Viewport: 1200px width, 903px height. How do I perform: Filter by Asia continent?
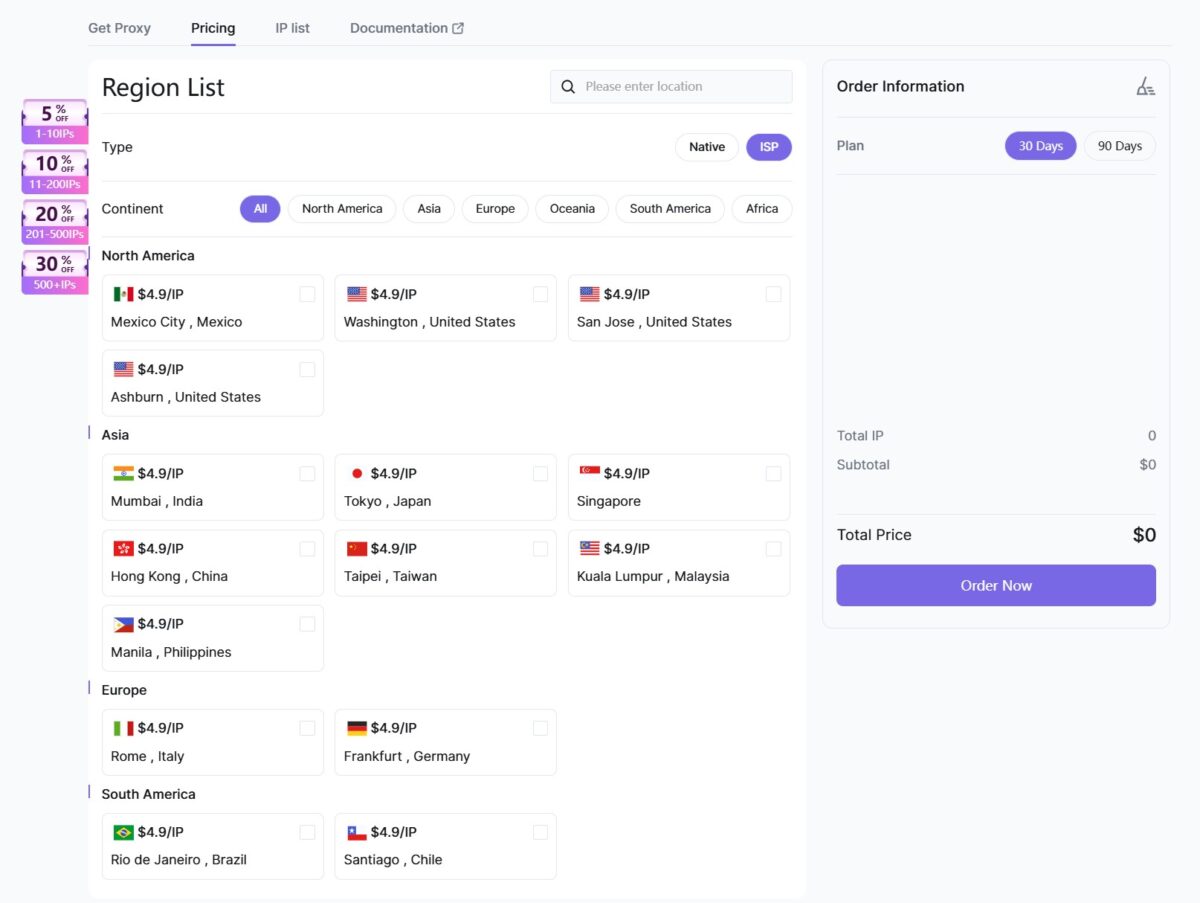(429, 209)
